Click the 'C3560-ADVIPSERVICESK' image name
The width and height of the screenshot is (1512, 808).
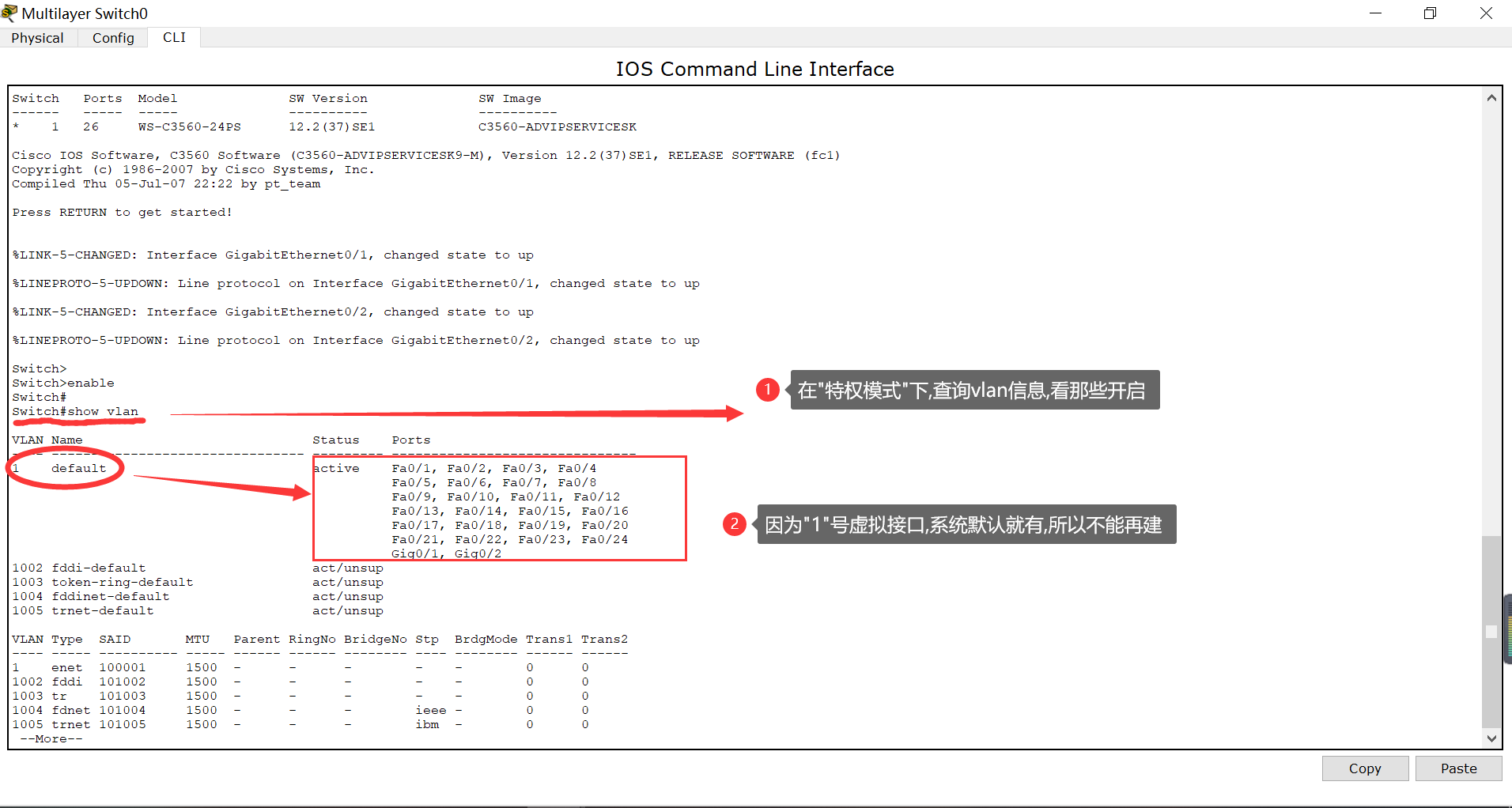tap(558, 127)
